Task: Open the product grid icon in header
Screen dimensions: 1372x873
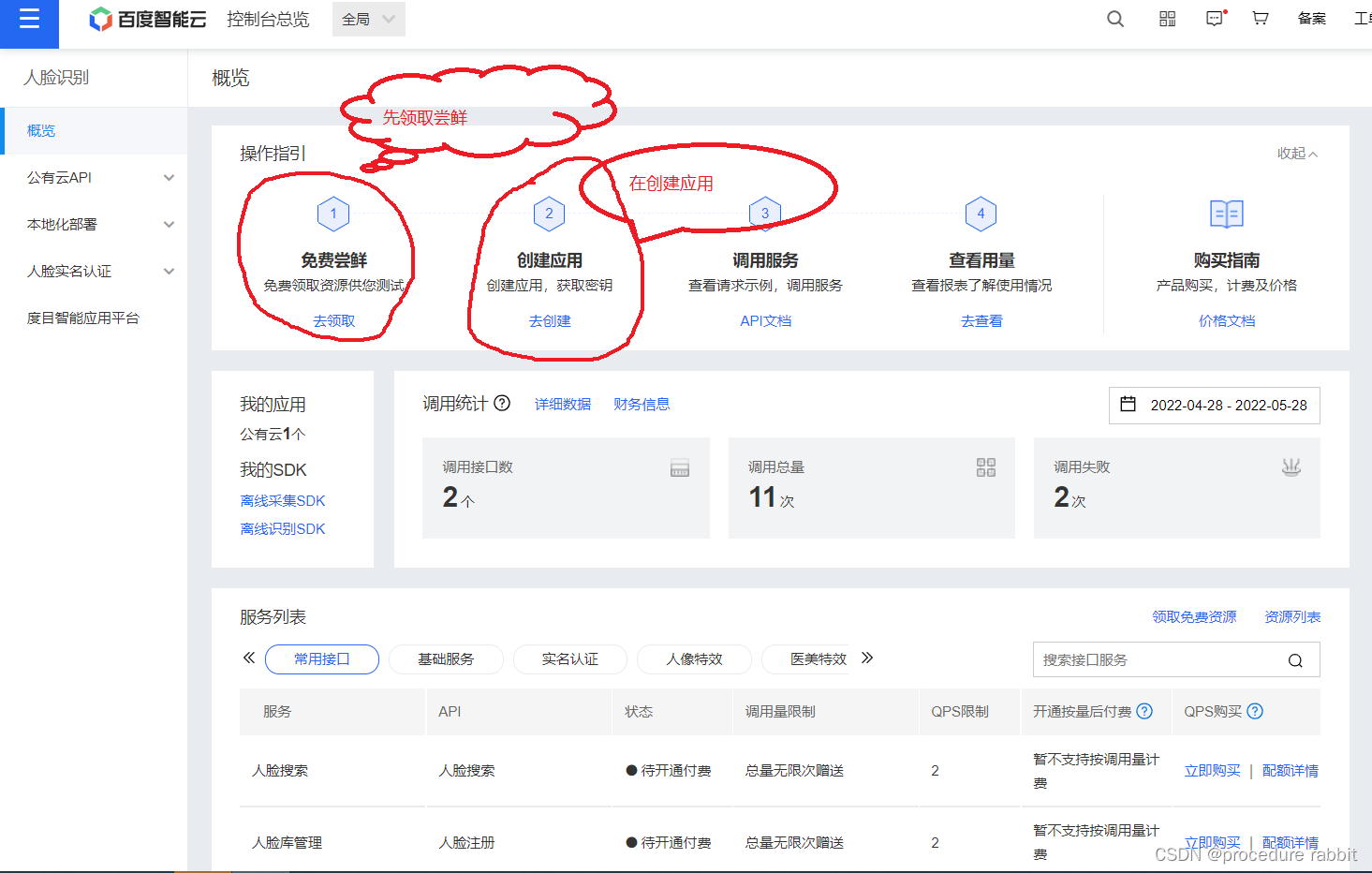Action: pyautogui.click(x=1167, y=19)
